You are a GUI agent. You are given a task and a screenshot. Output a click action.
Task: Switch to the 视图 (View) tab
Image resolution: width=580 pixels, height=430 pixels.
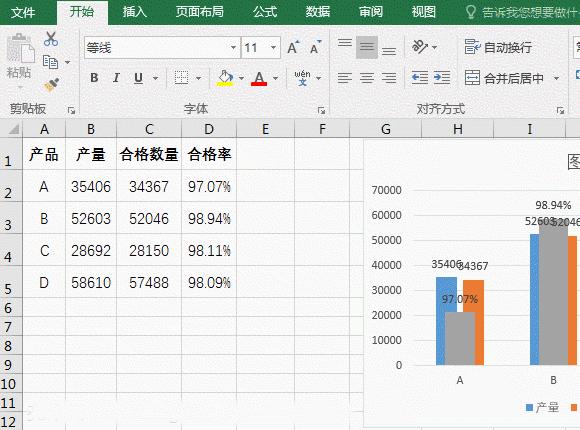point(424,12)
